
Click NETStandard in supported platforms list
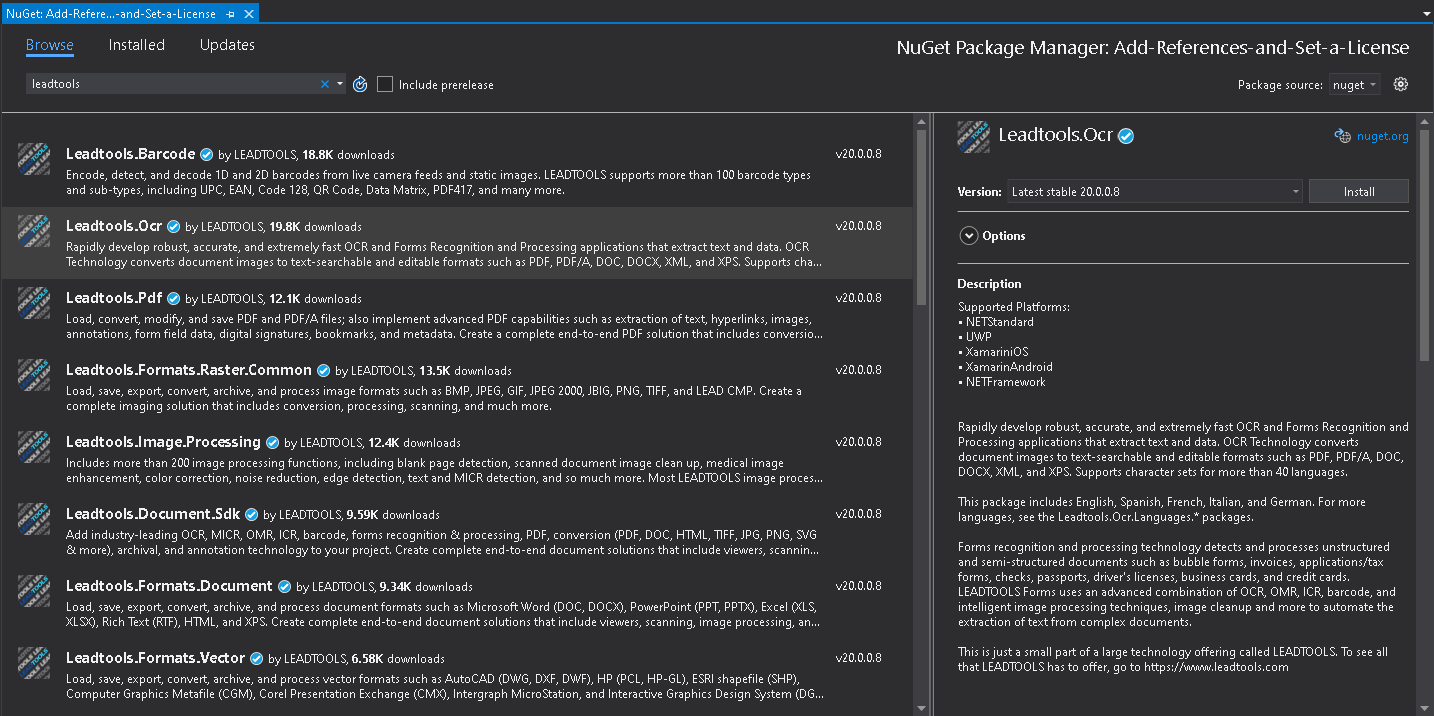click(x=999, y=322)
